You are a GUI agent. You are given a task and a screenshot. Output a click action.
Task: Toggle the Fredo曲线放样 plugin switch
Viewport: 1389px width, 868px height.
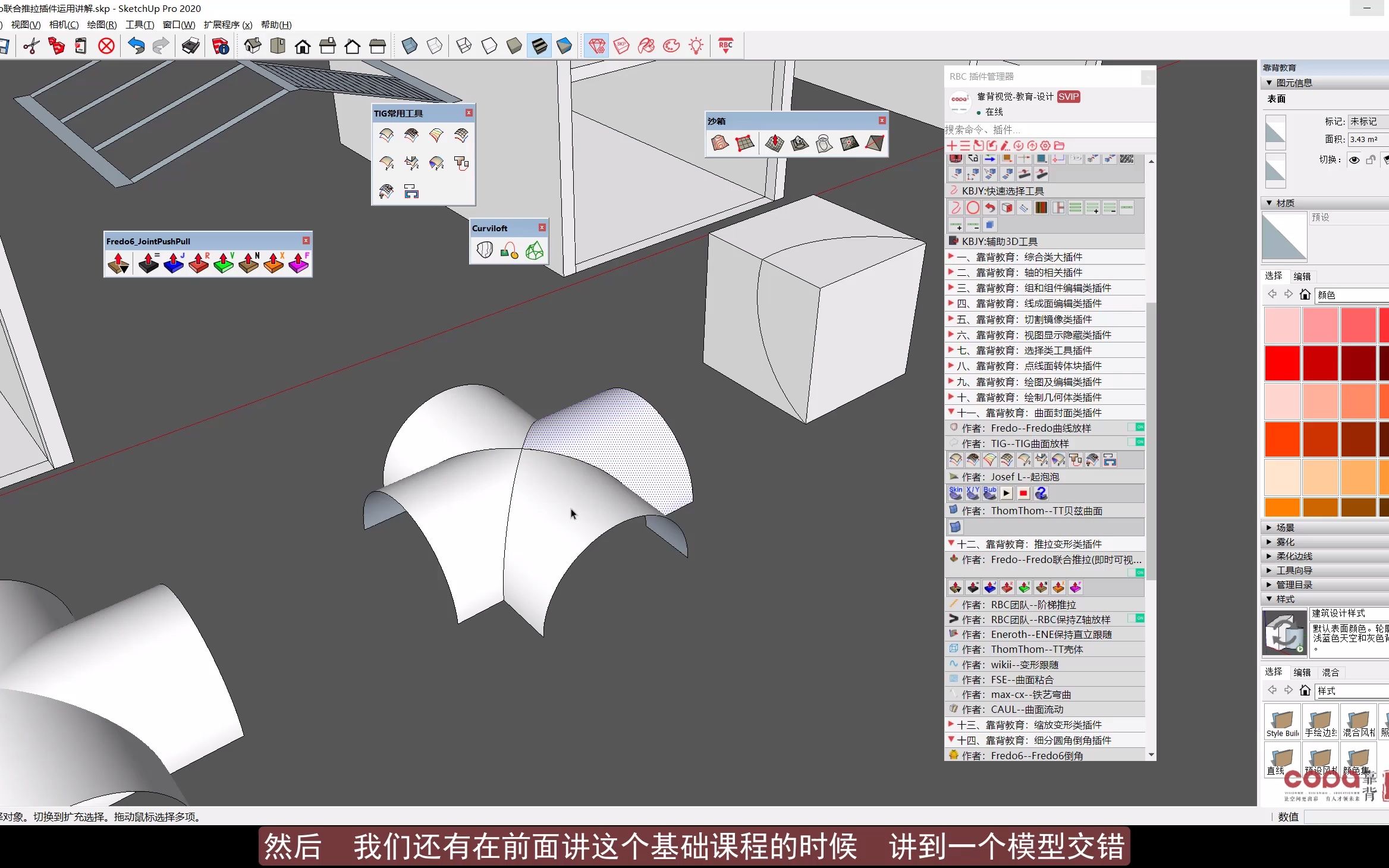[x=1136, y=427]
